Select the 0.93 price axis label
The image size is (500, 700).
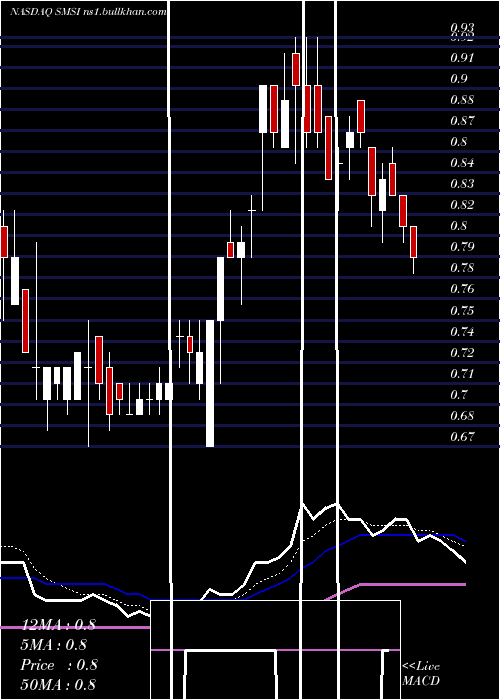tap(462, 28)
